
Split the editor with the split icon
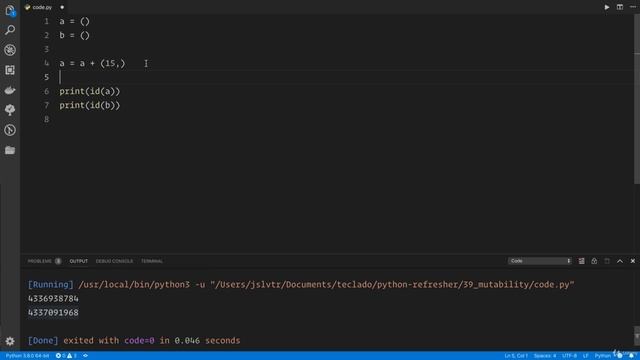pos(620,7)
